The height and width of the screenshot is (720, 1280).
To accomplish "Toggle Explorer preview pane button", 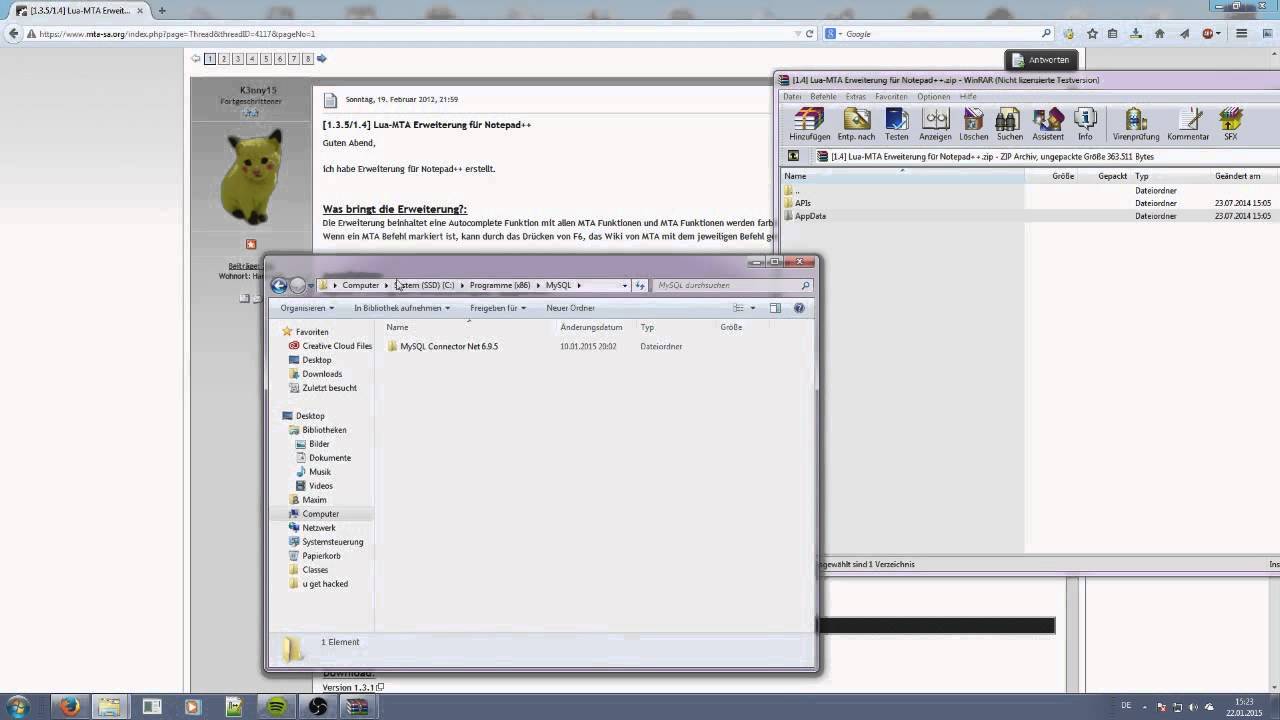I will coord(775,308).
